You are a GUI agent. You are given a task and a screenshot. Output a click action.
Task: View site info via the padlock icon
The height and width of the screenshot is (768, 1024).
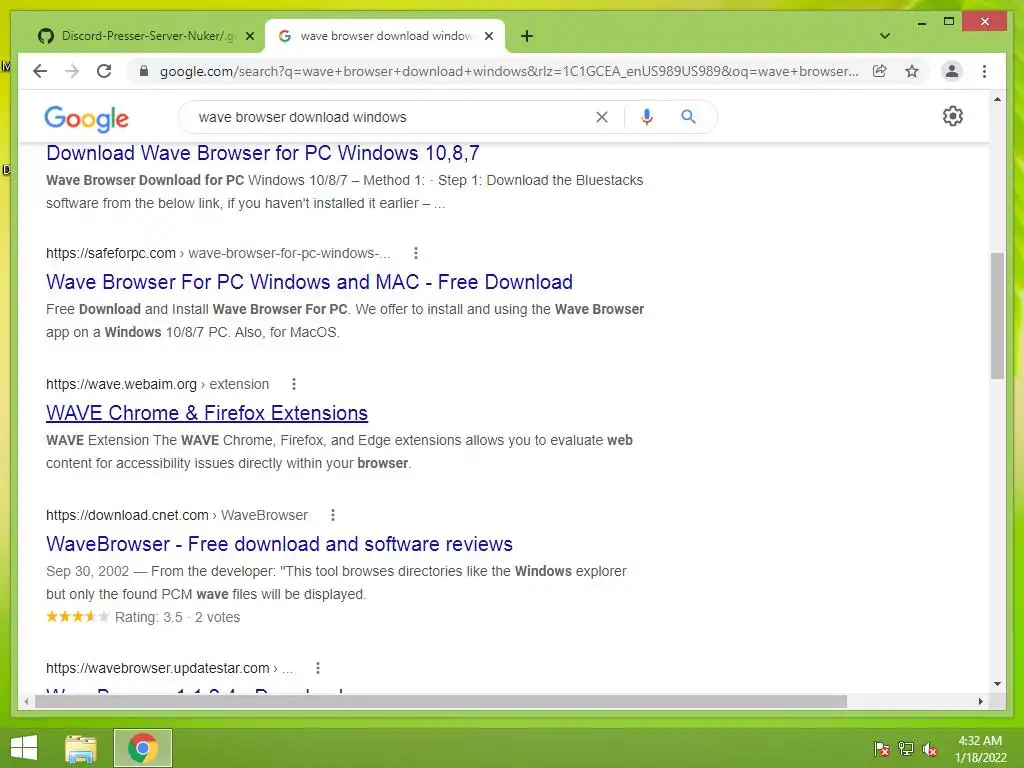[144, 71]
